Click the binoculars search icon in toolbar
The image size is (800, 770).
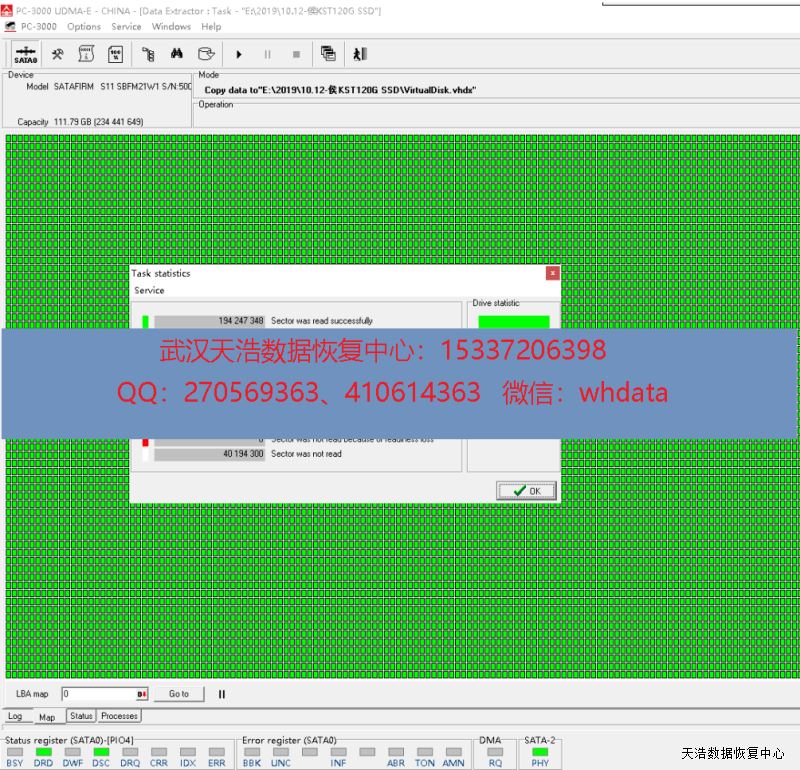[x=177, y=54]
